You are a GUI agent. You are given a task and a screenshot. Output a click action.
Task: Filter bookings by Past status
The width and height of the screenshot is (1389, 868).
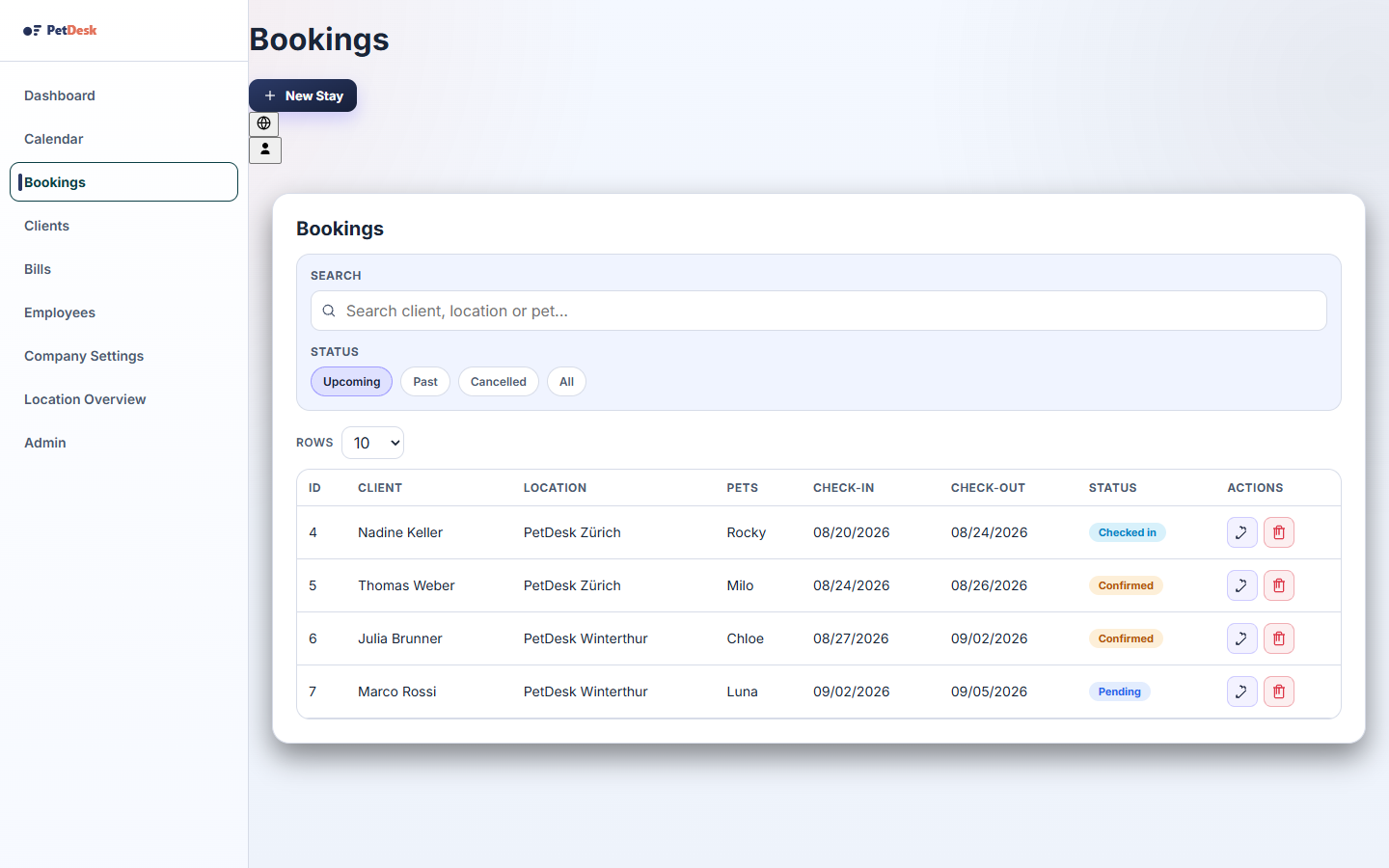[x=425, y=382]
